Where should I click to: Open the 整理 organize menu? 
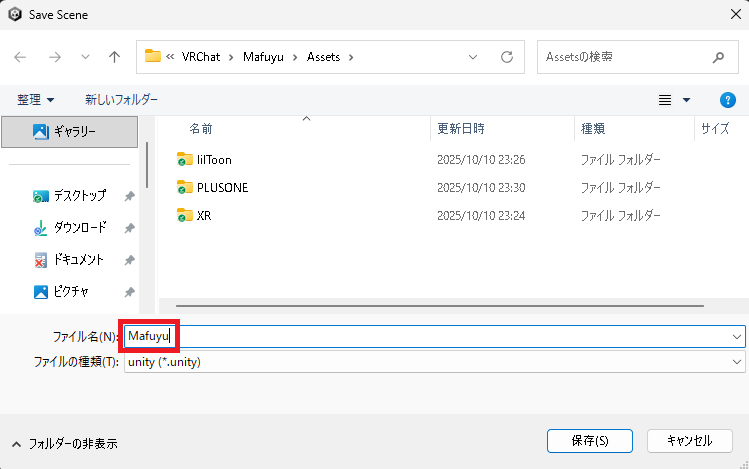coord(35,100)
